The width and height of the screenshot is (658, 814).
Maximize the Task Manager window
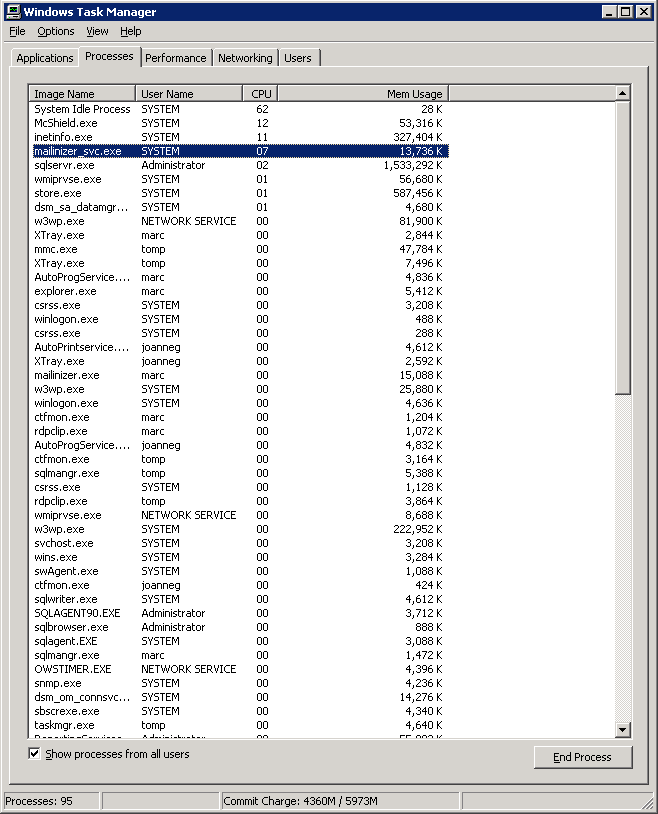(x=625, y=11)
